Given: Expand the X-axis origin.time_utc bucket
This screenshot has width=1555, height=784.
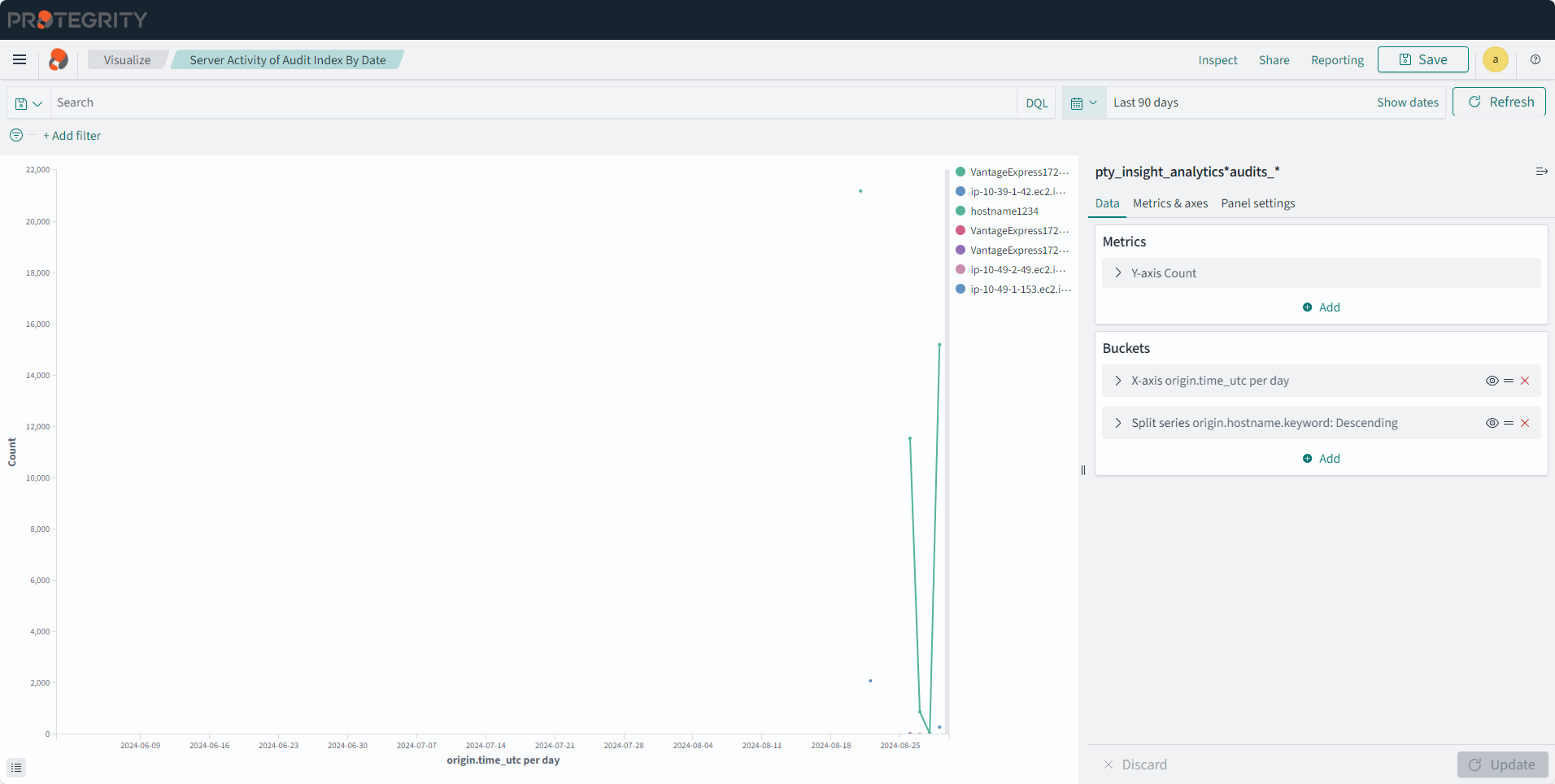Looking at the screenshot, I should pyautogui.click(x=1118, y=381).
